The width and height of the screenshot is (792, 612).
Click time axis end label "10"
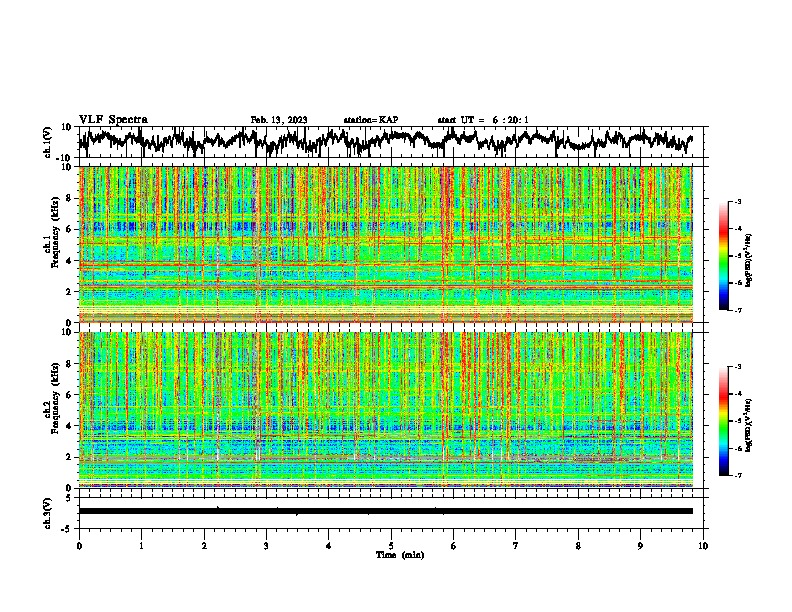703,546
